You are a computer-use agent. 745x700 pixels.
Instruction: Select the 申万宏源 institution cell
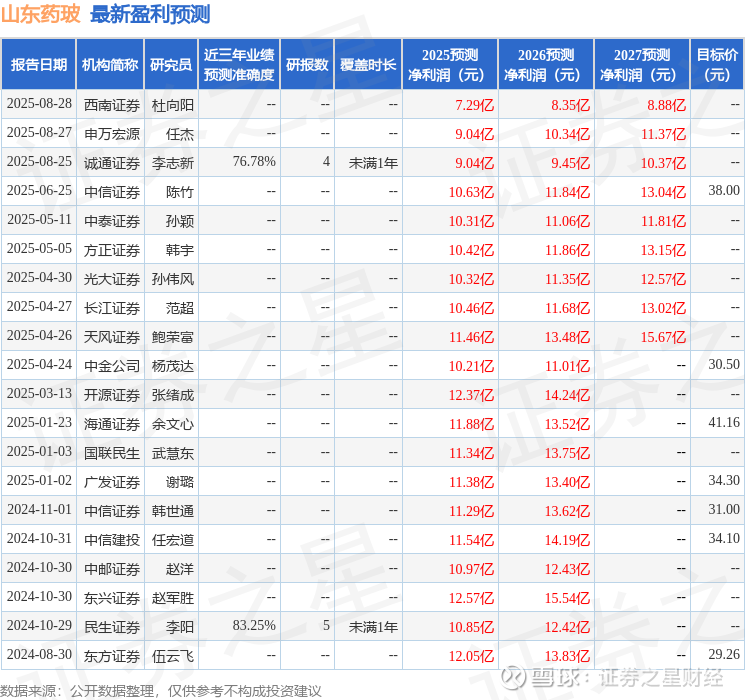click(x=112, y=134)
